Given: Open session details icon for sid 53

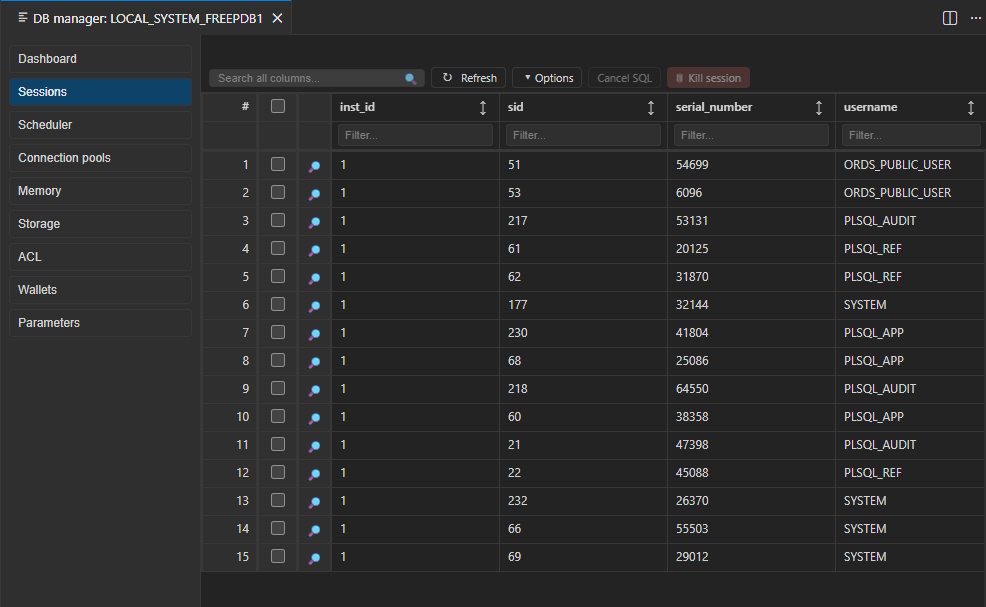Looking at the screenshot, I should pos(314,194).
